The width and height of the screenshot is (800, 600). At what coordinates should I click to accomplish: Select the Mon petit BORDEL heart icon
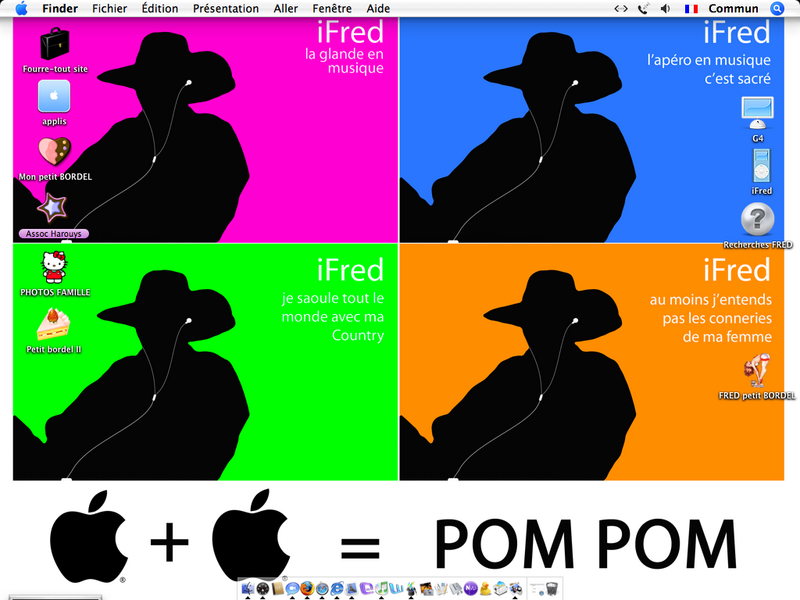tap(55, 151)
